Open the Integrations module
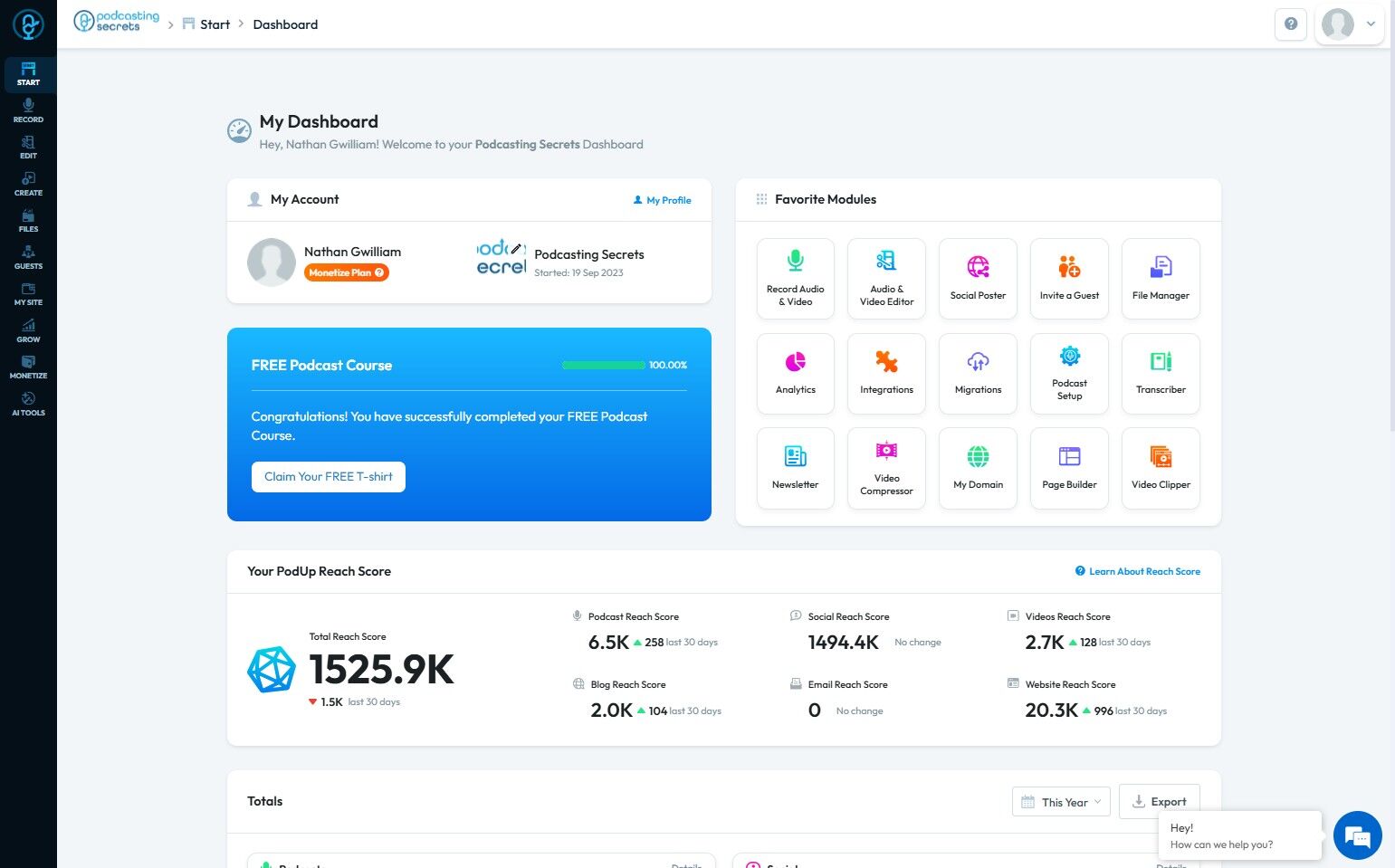The width and height of the screenshot is (1395, 868). [886, 374]
